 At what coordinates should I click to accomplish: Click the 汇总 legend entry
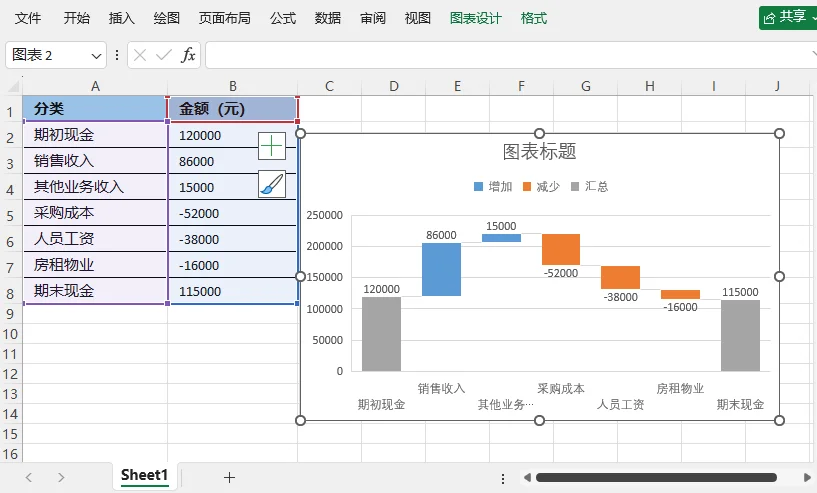tap(589, 187)
